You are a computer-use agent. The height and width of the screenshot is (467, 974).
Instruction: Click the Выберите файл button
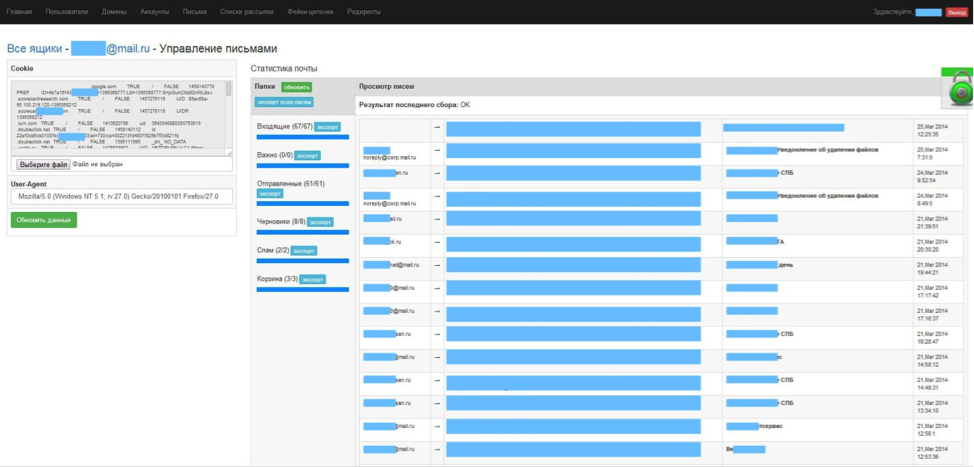pos(43,165)
